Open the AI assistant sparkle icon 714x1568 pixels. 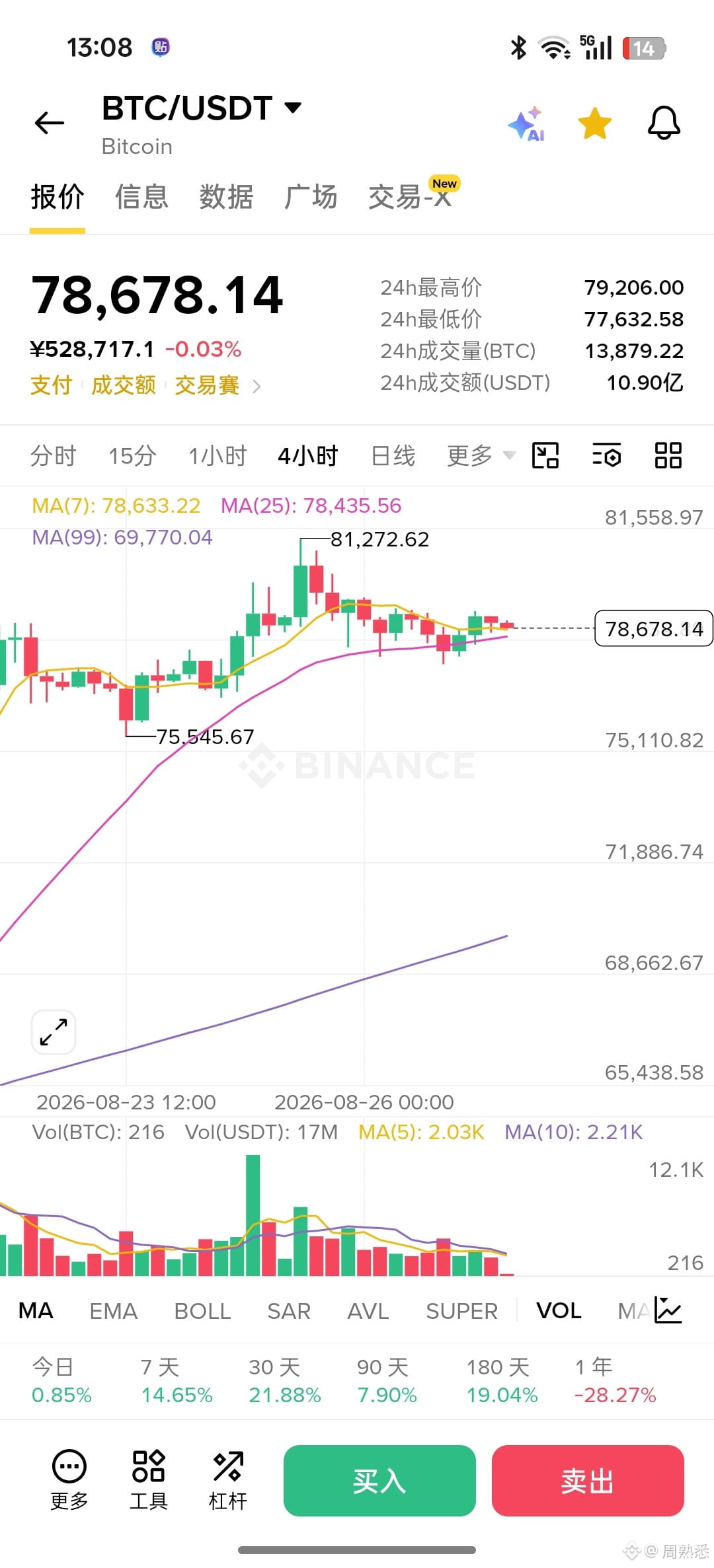[527, 124]
